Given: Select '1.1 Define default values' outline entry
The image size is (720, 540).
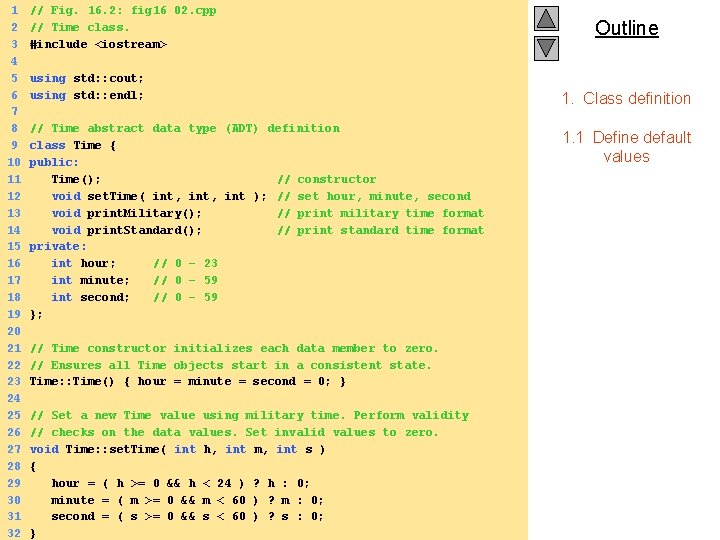Looking at the screenshot, I should (626, 147).
